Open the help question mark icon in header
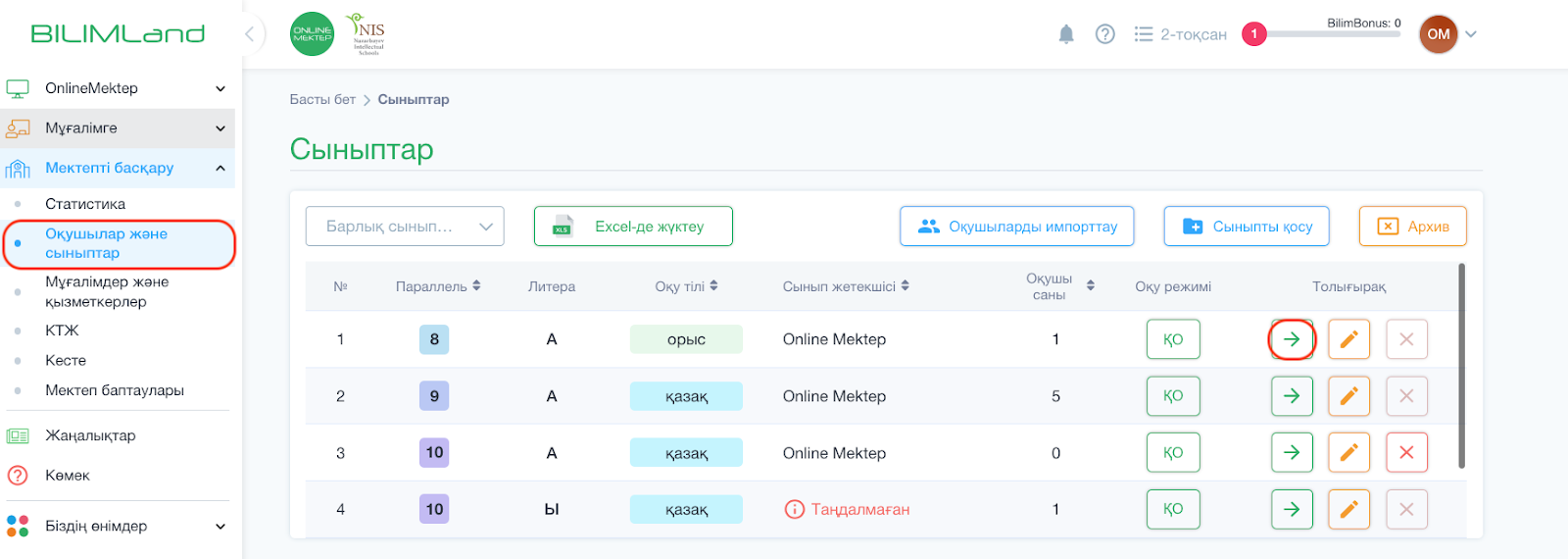This screenshot has height=559, width=1568. click(x=1105, y=34)
